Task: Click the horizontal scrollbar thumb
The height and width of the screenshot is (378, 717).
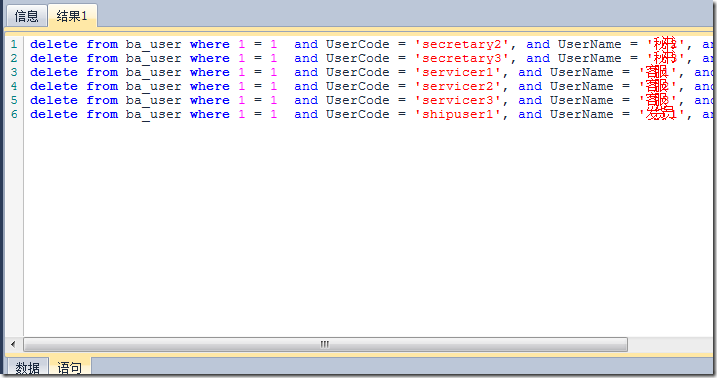Action: [x=325, y=344]
